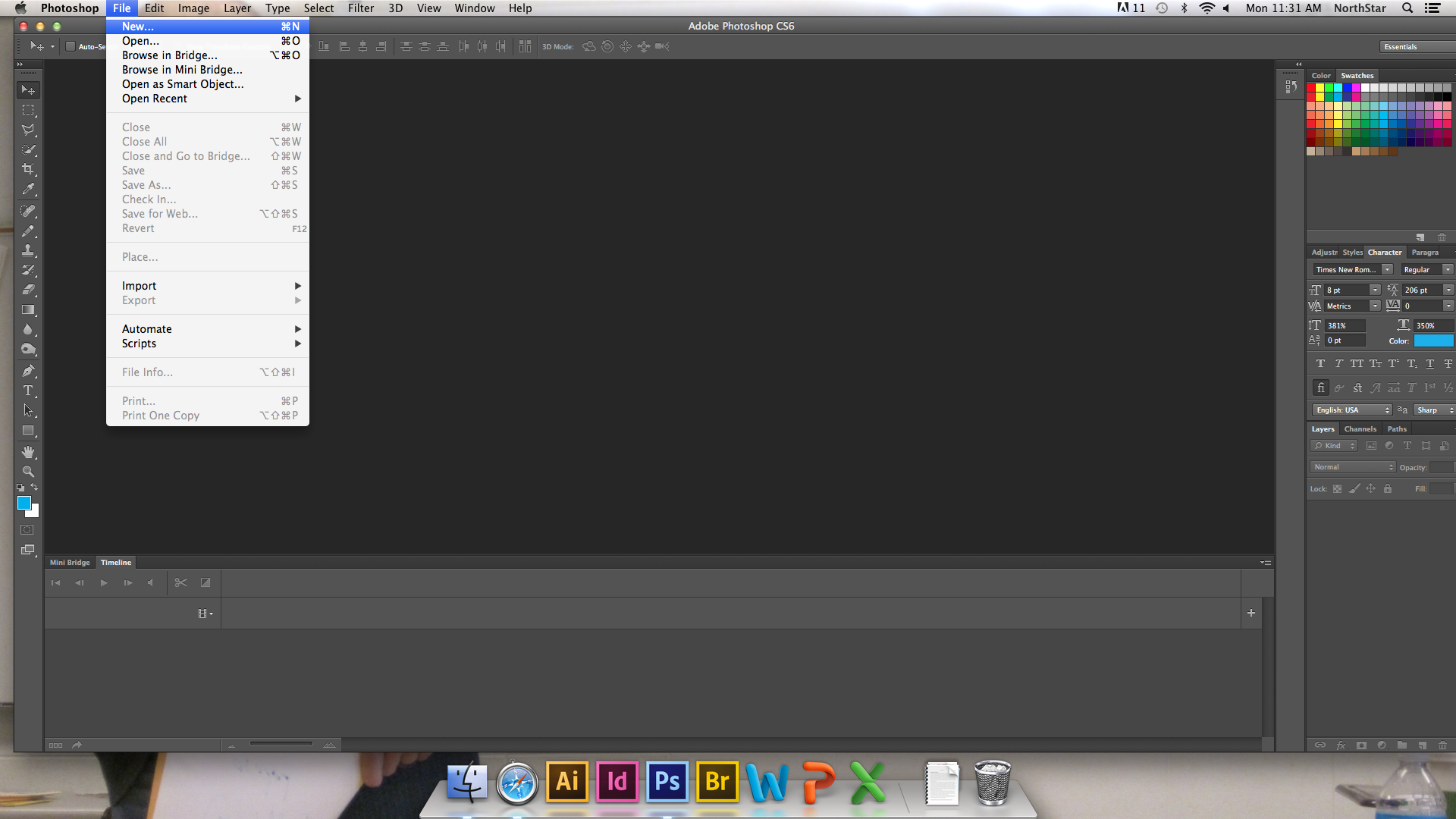Toggle the Auto-Select checkbox
This screenshot has width=1456, height=819.
point(71,46)
